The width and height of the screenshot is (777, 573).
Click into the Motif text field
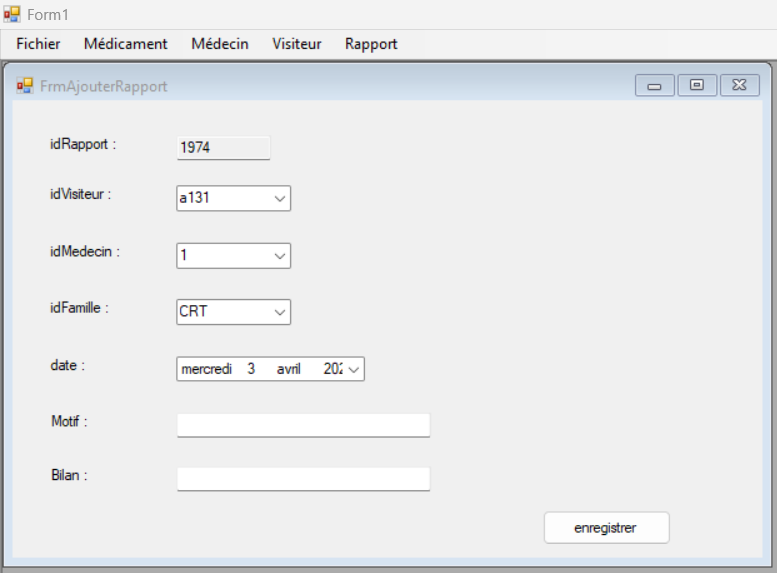point(303,425)
